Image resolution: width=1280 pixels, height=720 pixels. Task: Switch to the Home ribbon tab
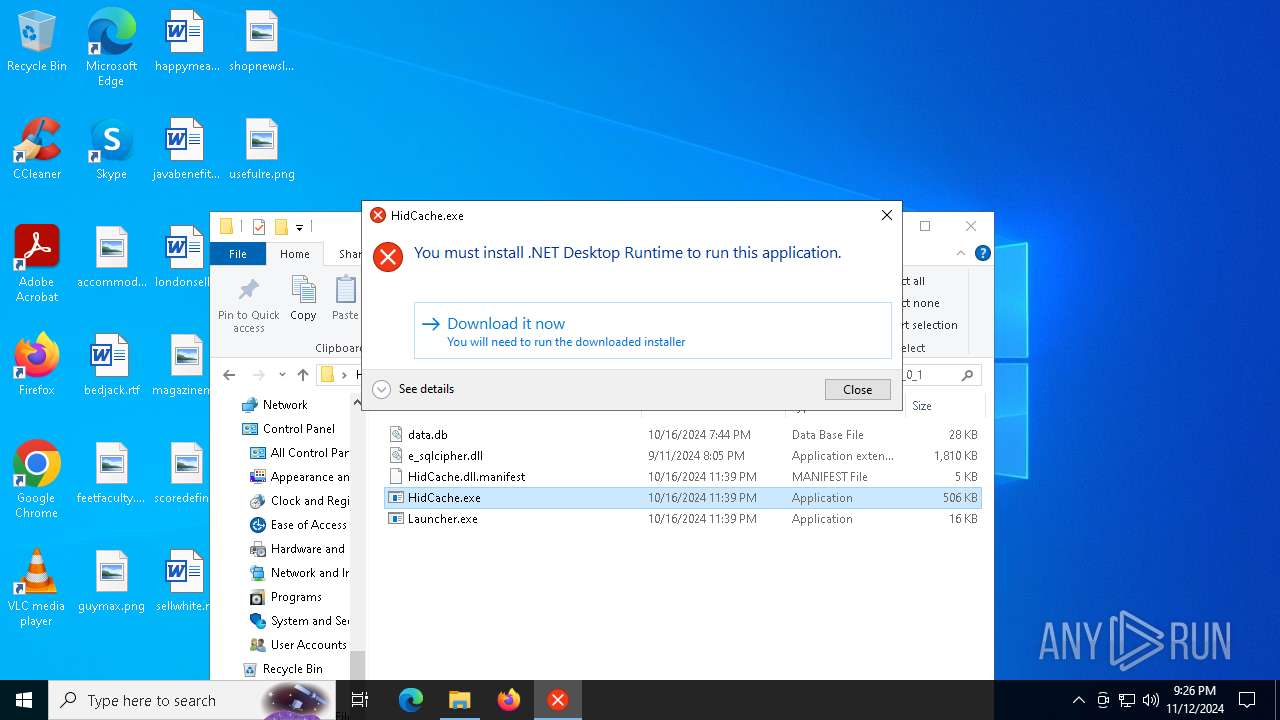pyautogui.click(x=294, y=254)
